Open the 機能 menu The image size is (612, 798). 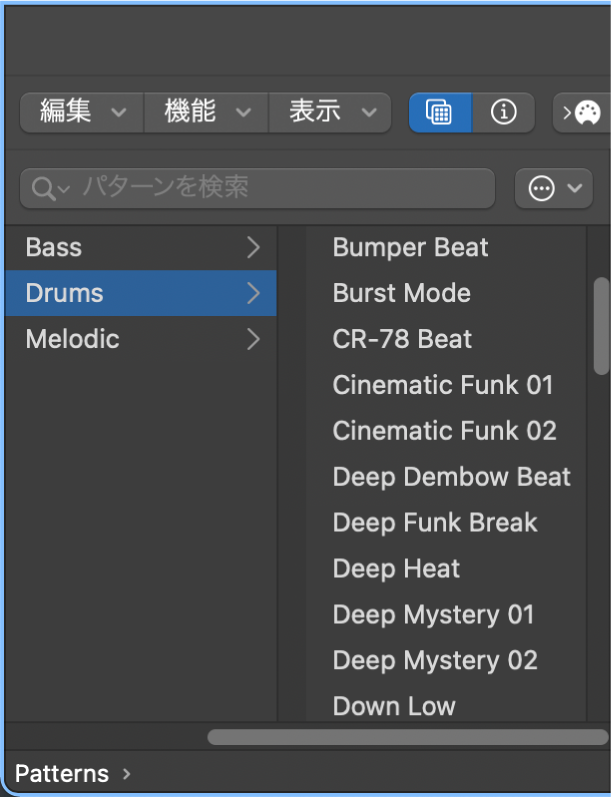coord(206,113)
